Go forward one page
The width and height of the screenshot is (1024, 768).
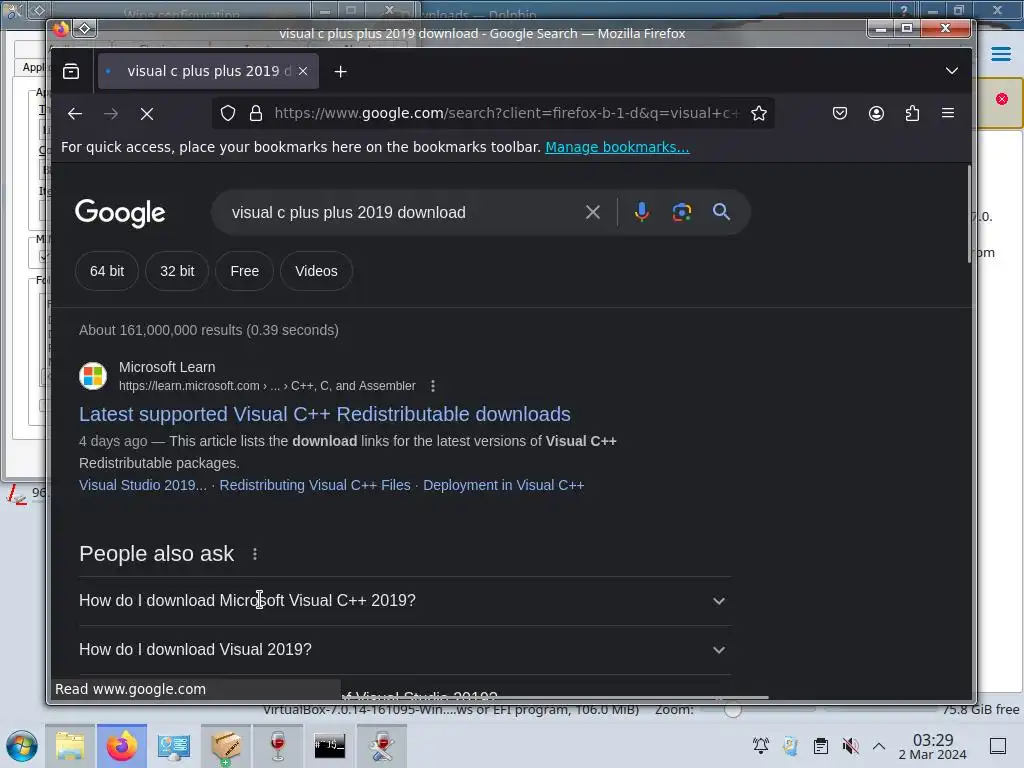[x=111, y=114]
